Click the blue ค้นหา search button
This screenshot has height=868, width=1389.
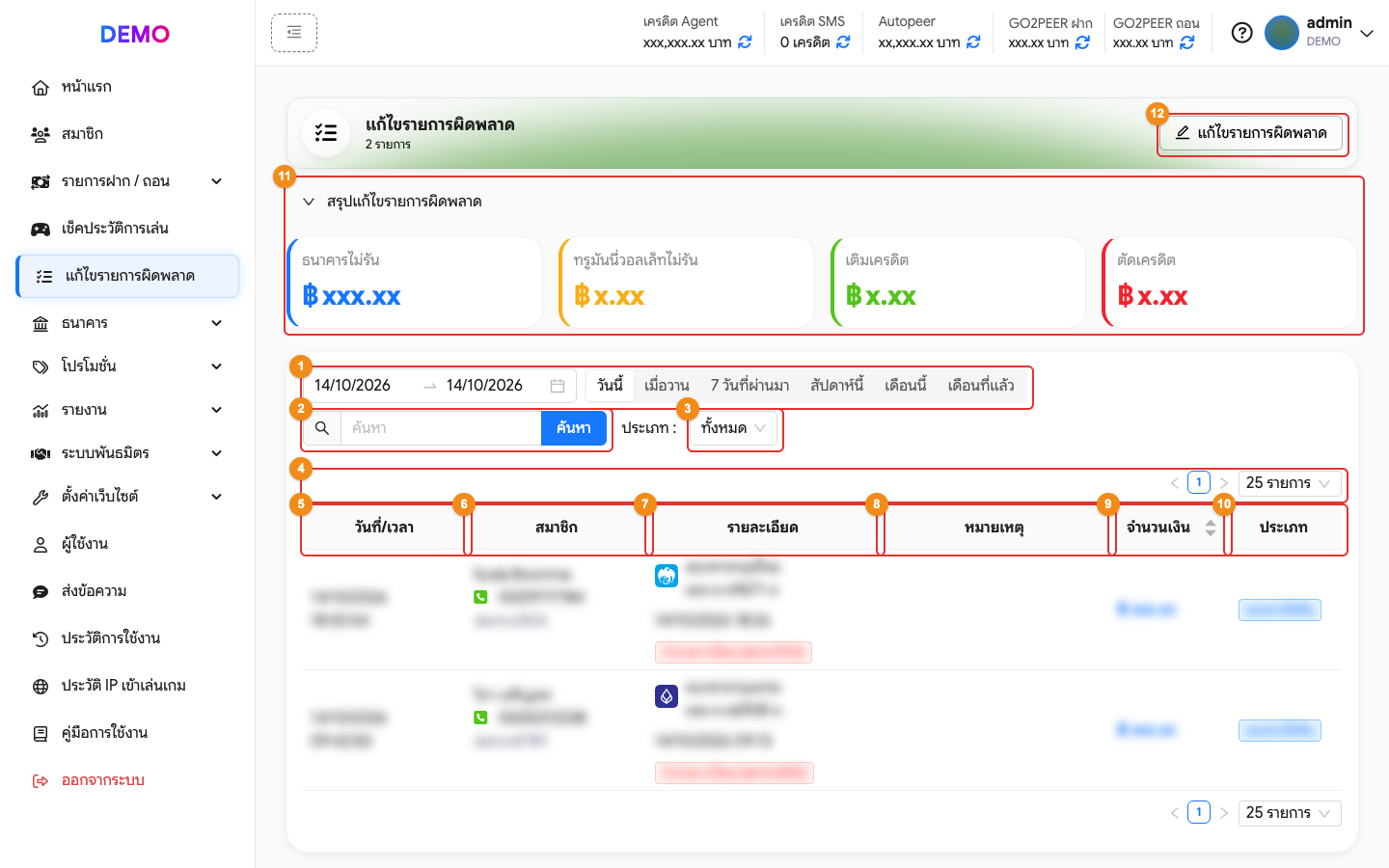tap(574, 428)
